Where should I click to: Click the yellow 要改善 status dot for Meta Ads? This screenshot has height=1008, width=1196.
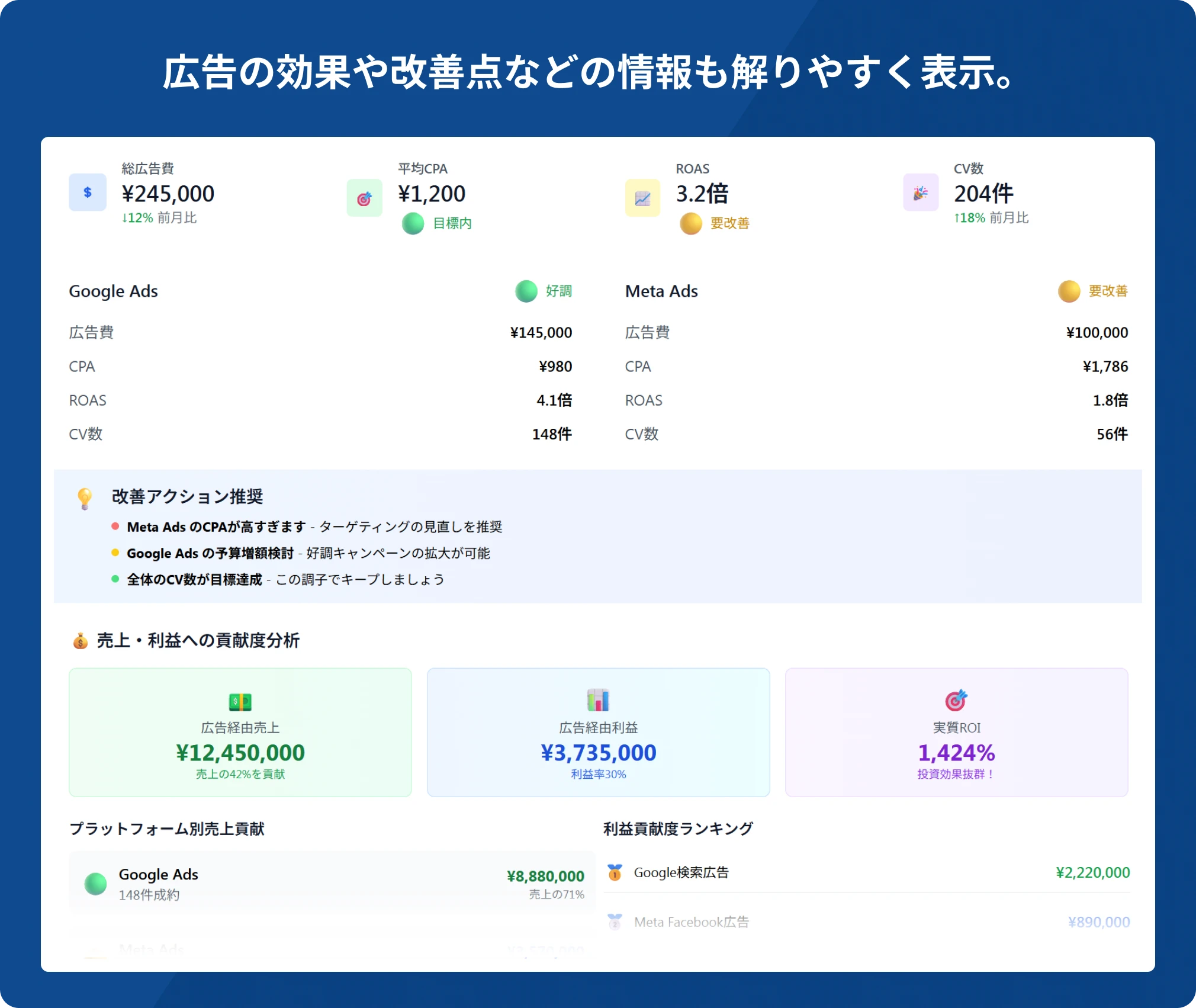coord(1069,291)
